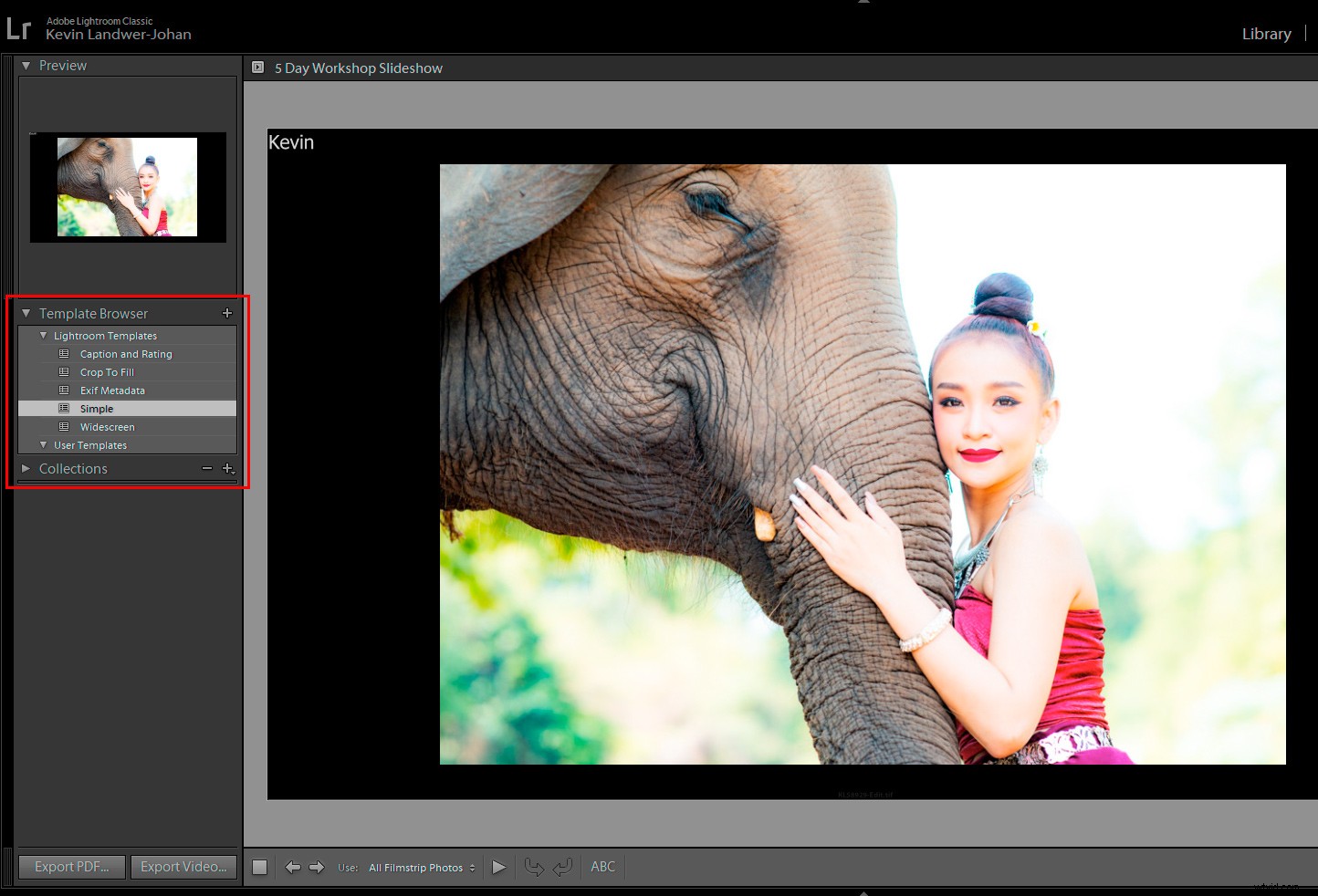Click the Export PDF button

[x=71, y=867]
